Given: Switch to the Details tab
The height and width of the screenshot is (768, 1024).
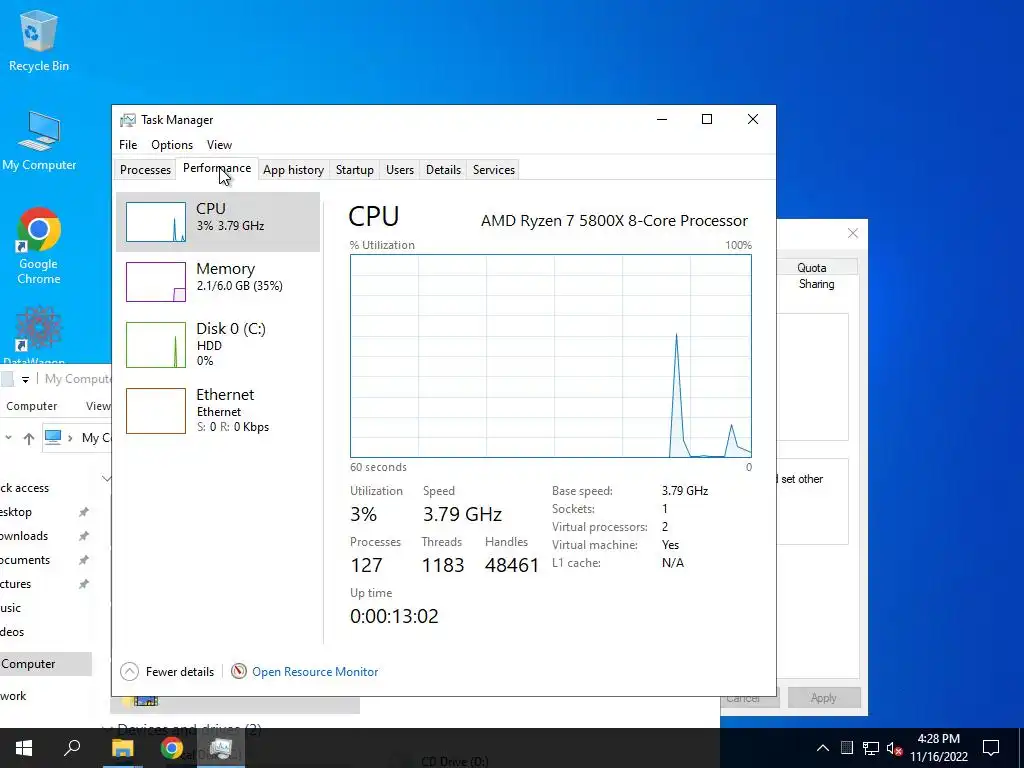Looking at the screenshot, I should 443,170.
